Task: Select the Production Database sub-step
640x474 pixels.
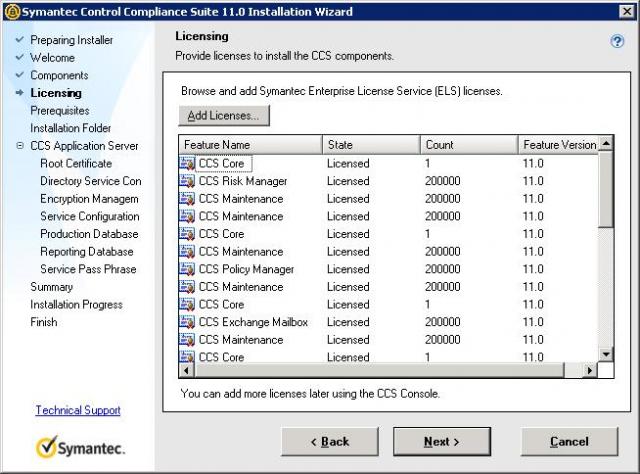Action: [89, 234]
